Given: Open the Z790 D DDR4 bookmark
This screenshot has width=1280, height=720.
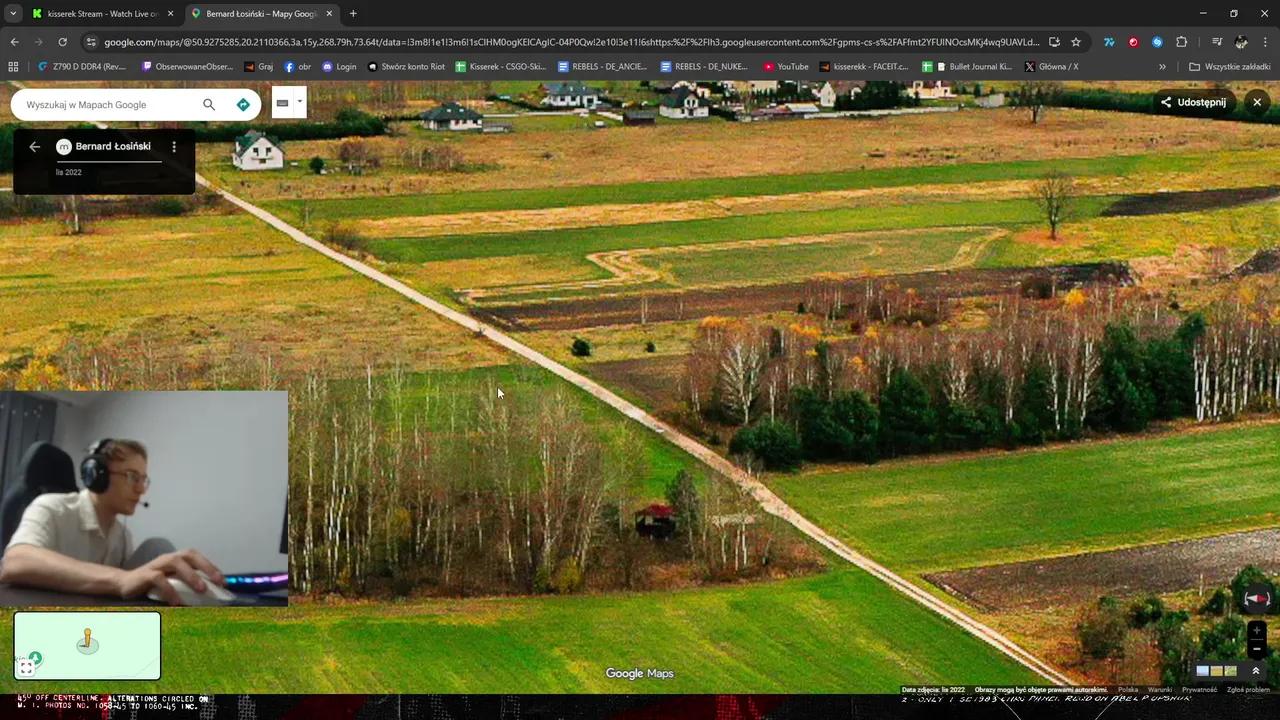Looking at the screenshot, I should click(x=82, y=67).
